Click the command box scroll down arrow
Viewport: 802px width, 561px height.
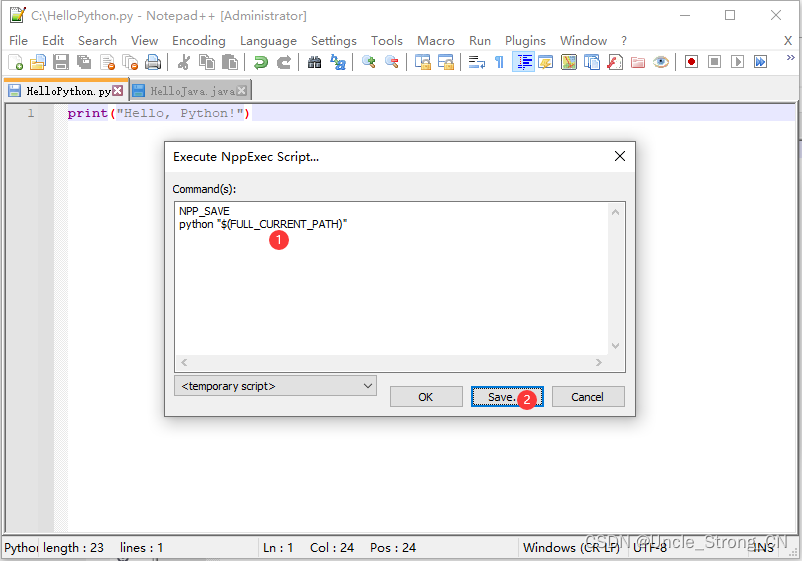[x=615, y=346]
